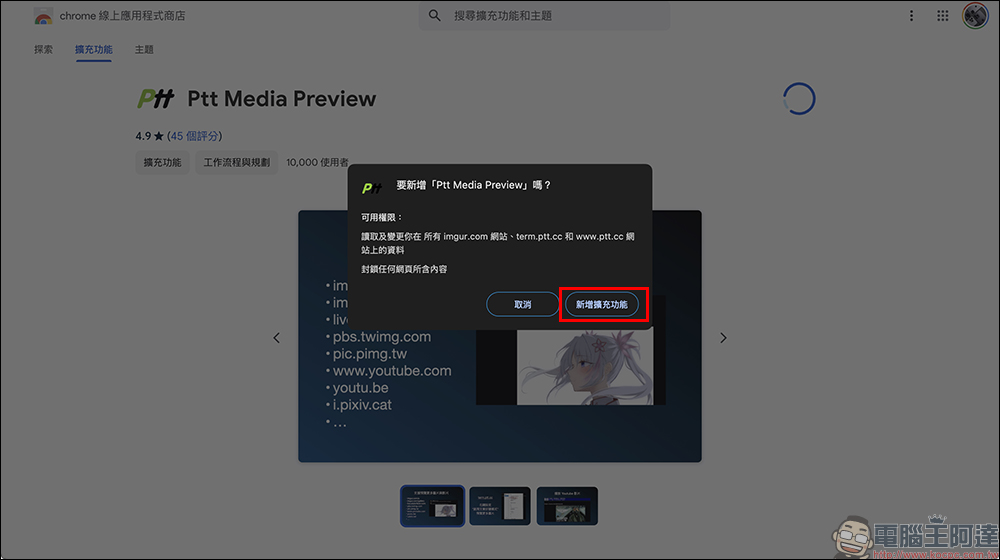Viewport: 1000px width, 560px height.
Task: Click the anime girl preview image
Action: click(585, 367)
